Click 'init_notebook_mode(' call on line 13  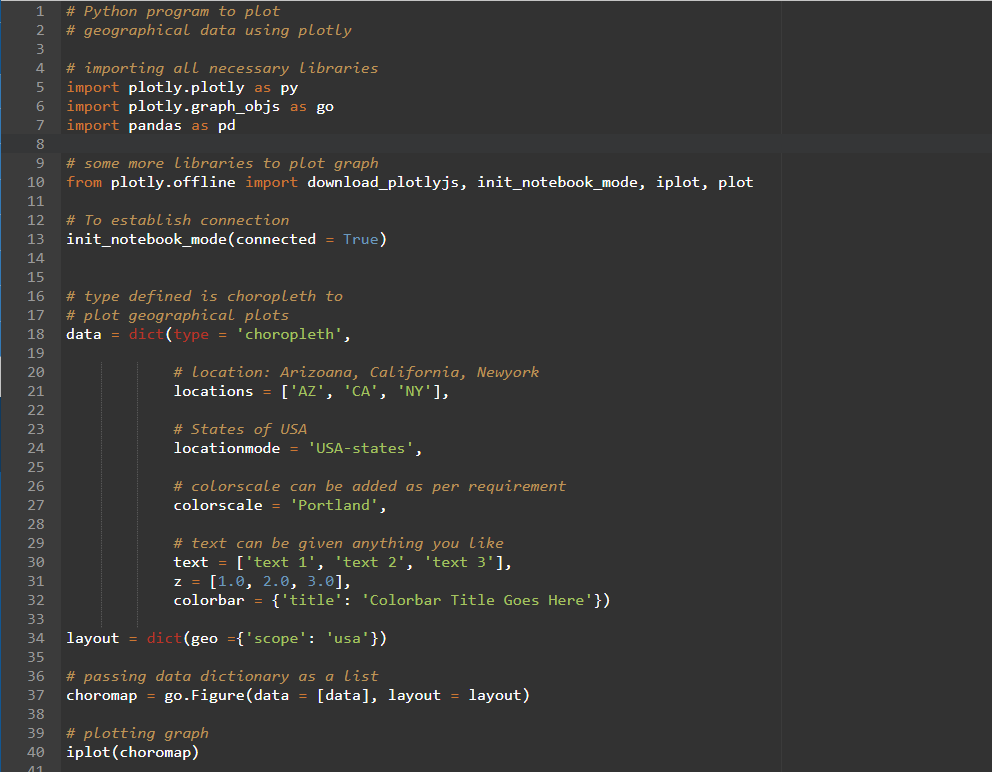click(x=151, y=239)
